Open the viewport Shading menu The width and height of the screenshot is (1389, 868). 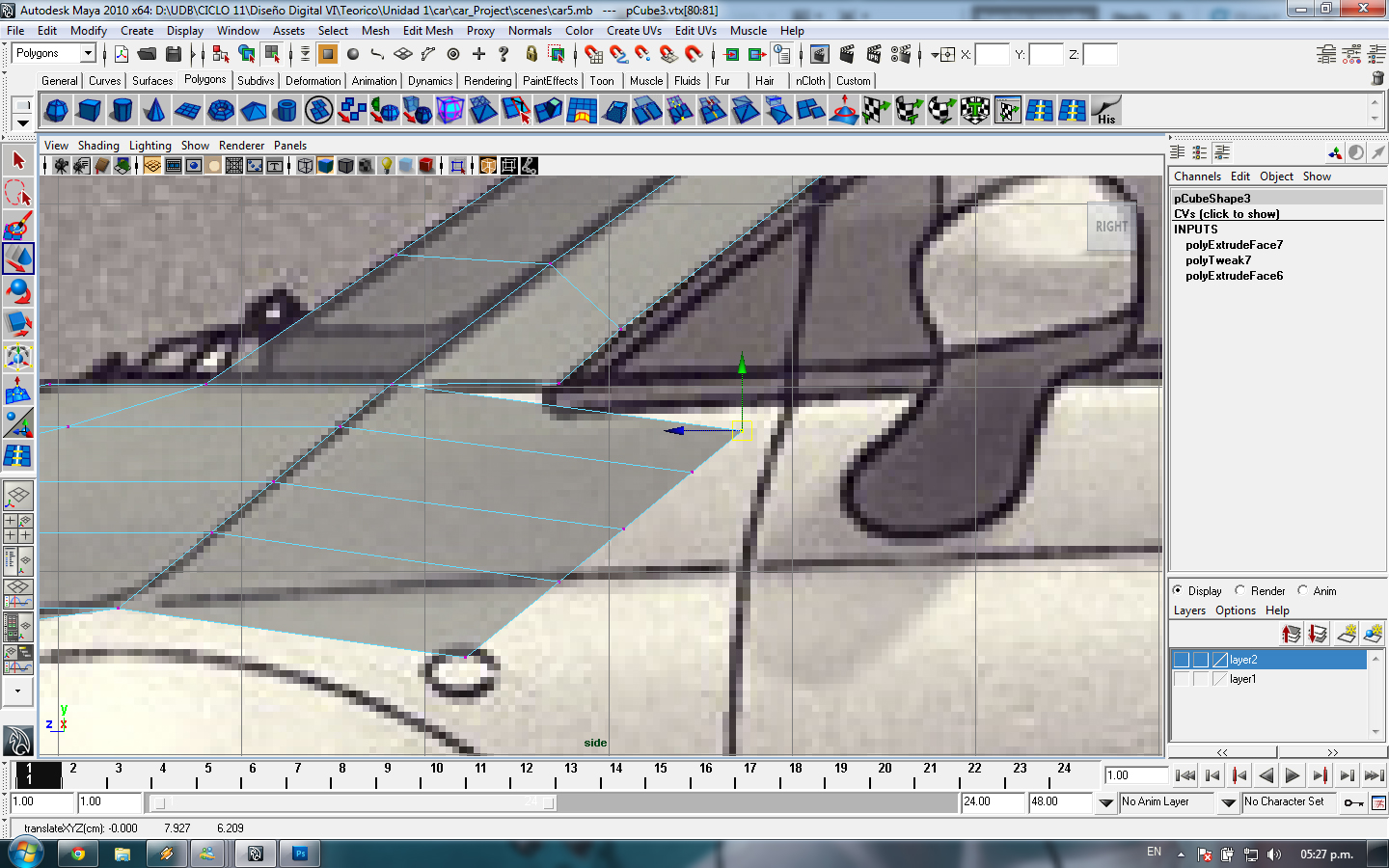coord(98,146)
